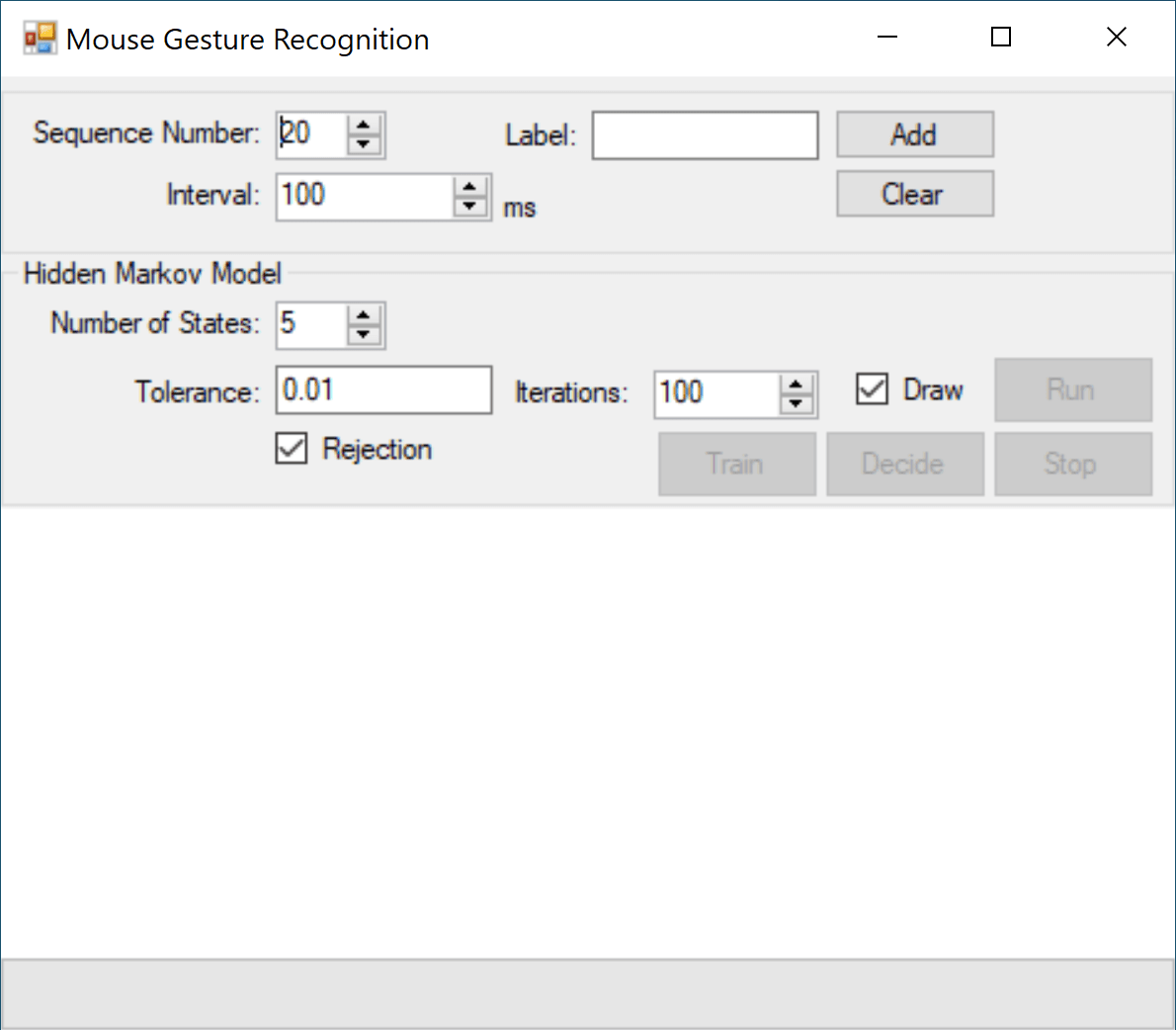Image resolution: width=1176 pixels, height=1030 pixels.
Task: Decrement Number of States spinner
Action: (364, 335)
